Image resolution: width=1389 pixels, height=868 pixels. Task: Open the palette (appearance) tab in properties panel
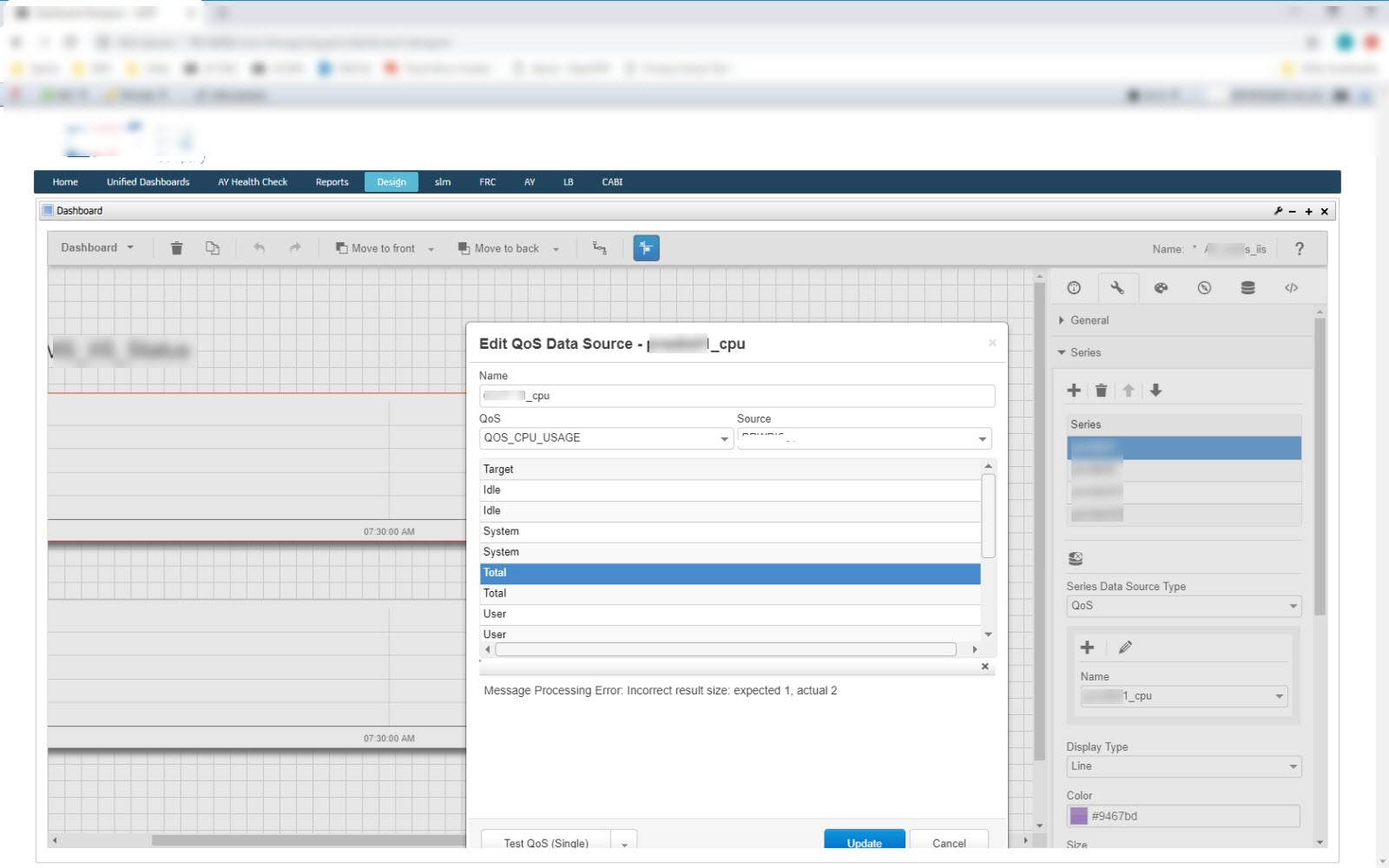[1161, 288]
